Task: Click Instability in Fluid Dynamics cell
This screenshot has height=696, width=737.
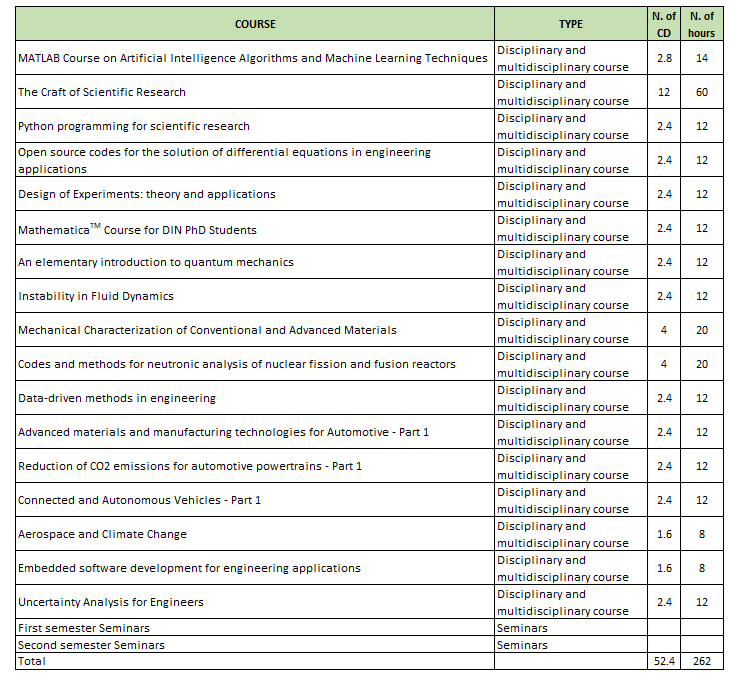Action: tap(96, 296)
